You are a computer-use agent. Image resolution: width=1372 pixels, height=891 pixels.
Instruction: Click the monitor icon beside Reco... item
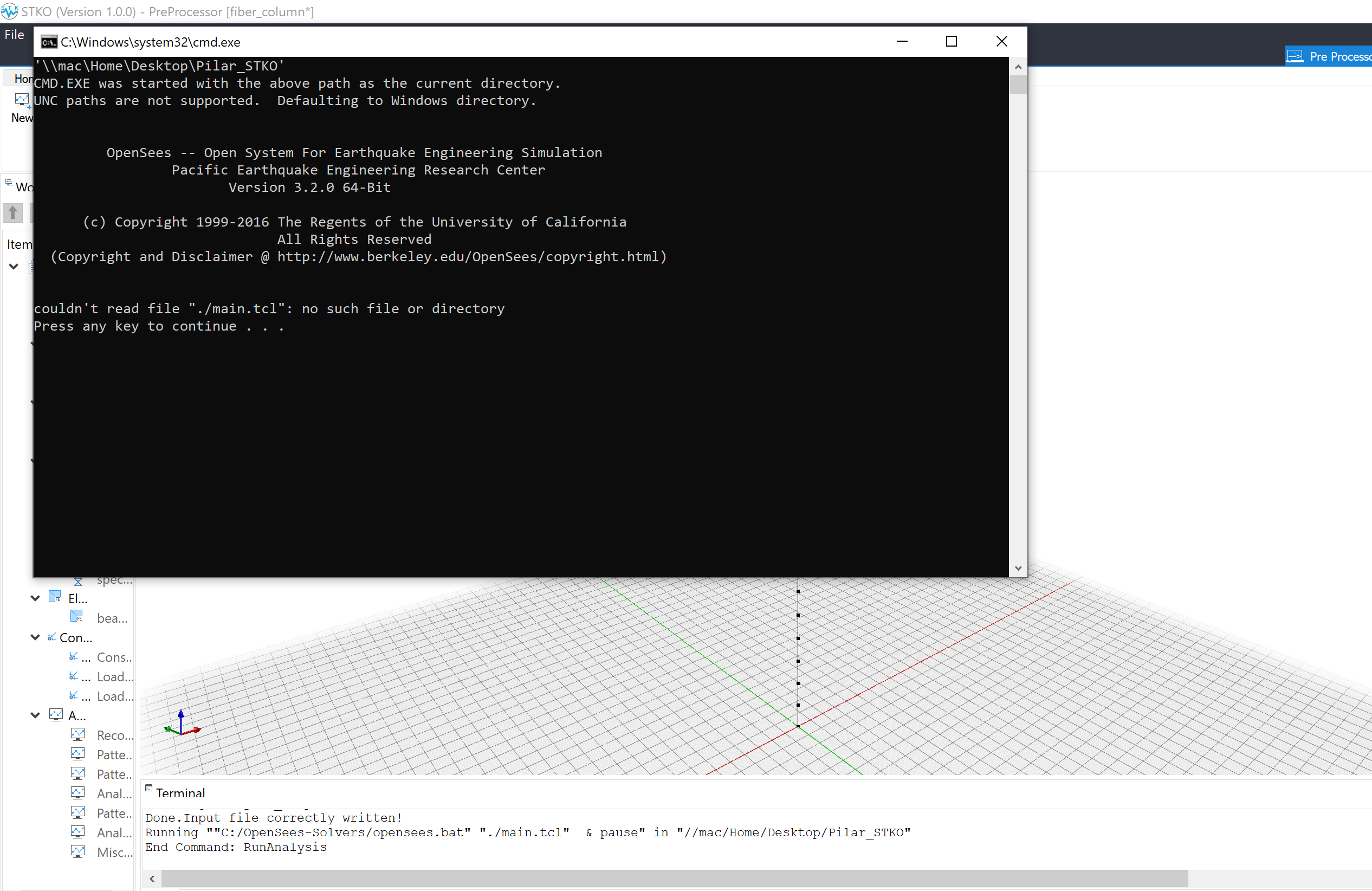click(78, 734)
